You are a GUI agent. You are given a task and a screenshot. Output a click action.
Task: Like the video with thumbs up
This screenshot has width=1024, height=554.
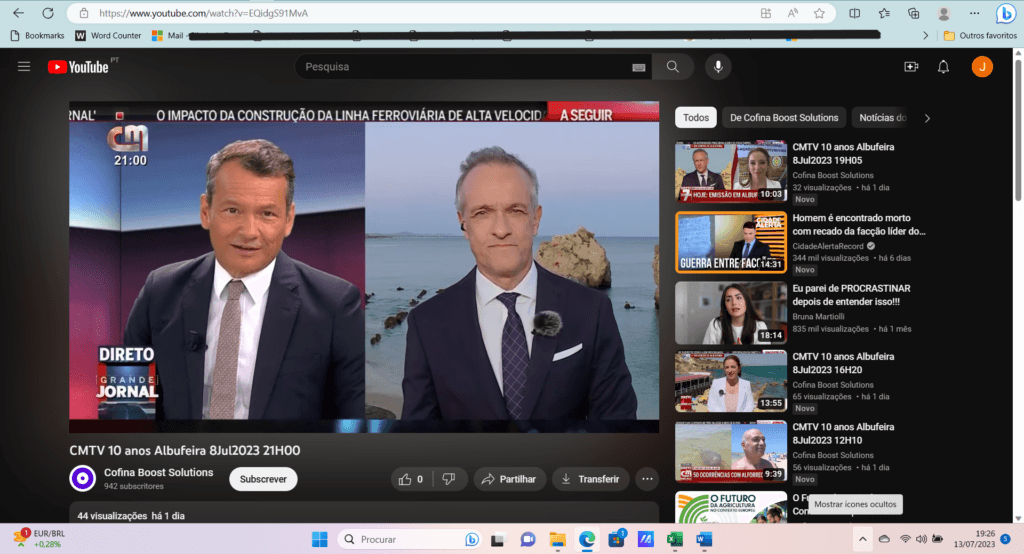[410, 479]
